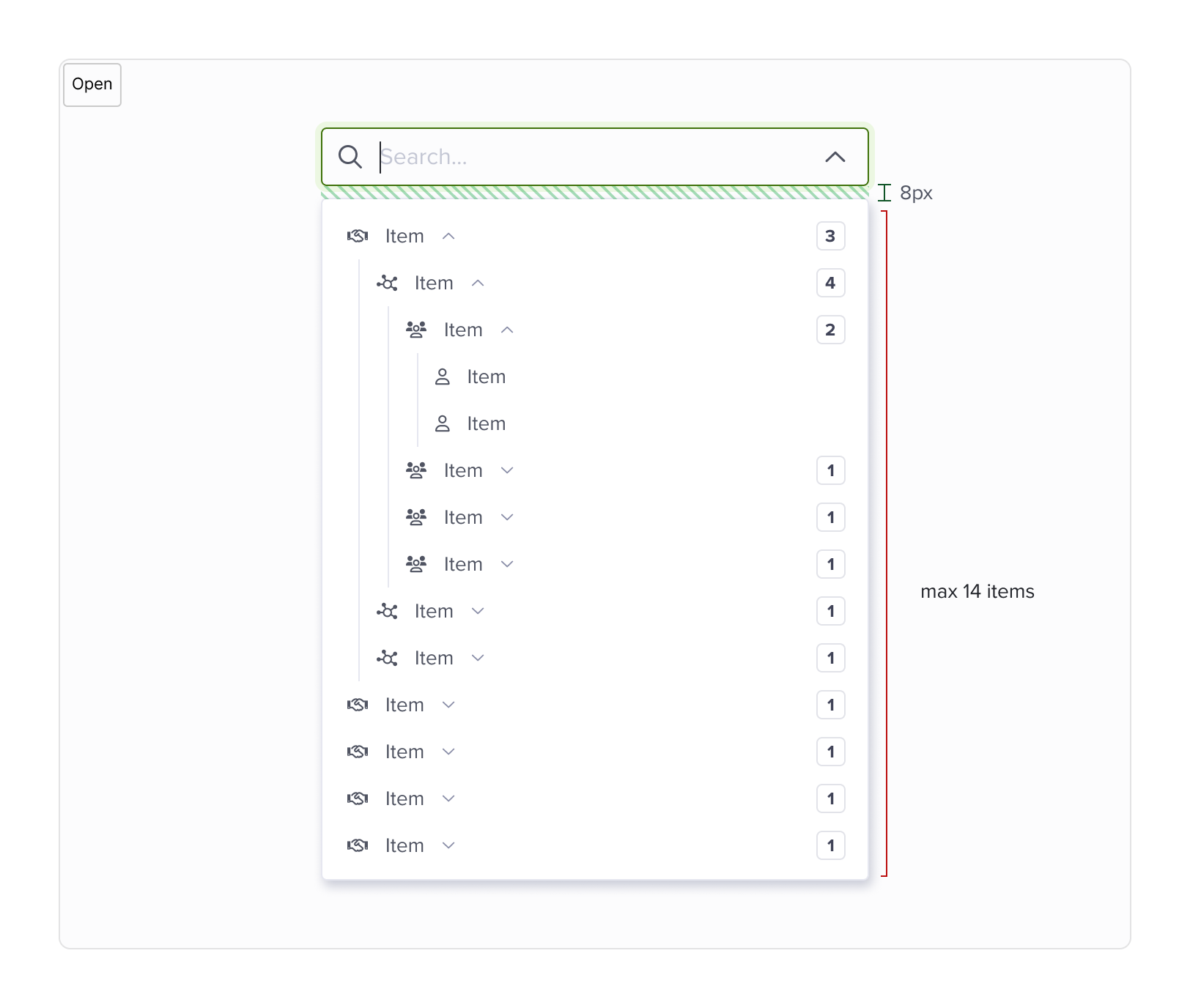Click the Open button

point(92,84)
